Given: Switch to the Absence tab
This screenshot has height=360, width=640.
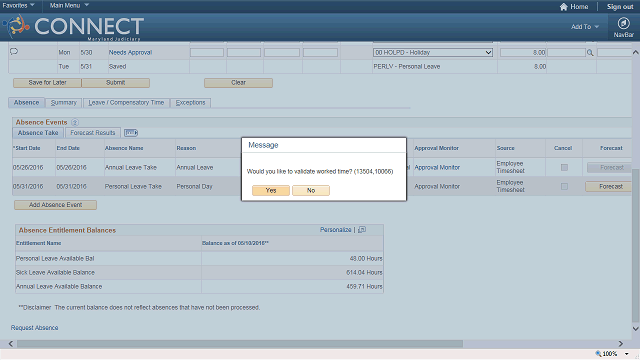Looking at the screenshot, I should click(x=27, y=102).
